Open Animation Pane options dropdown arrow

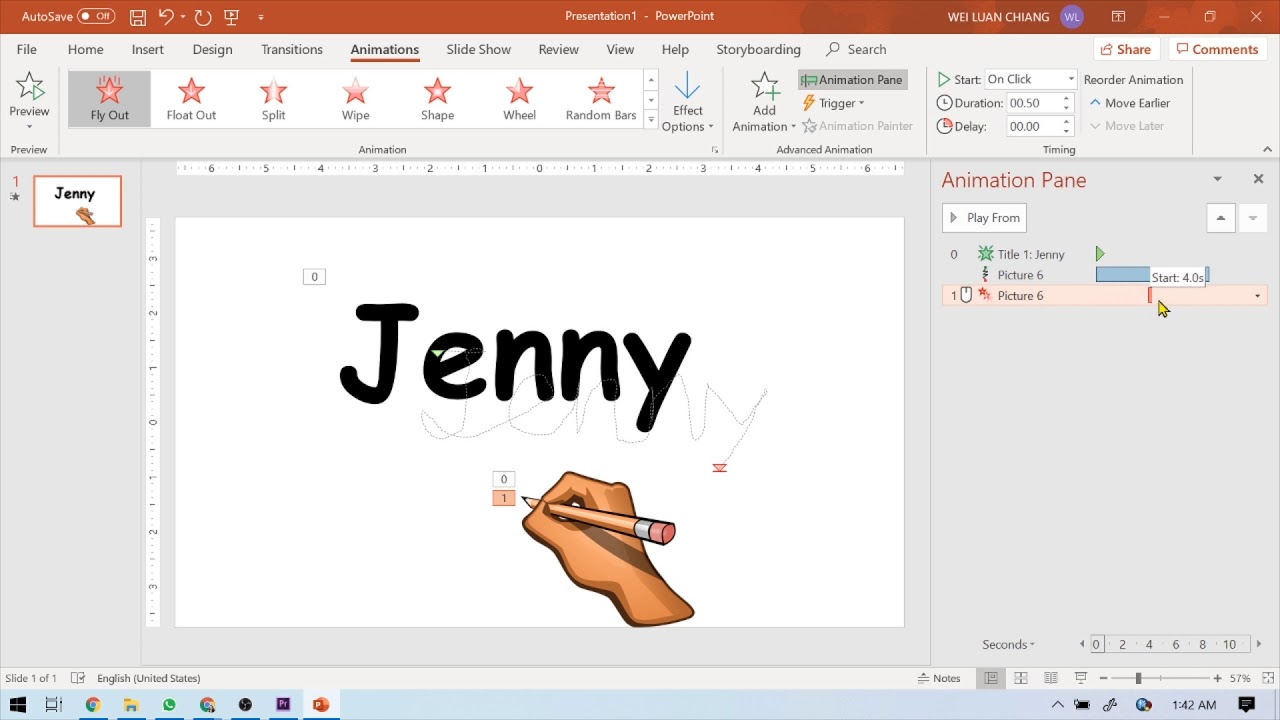1217,179
